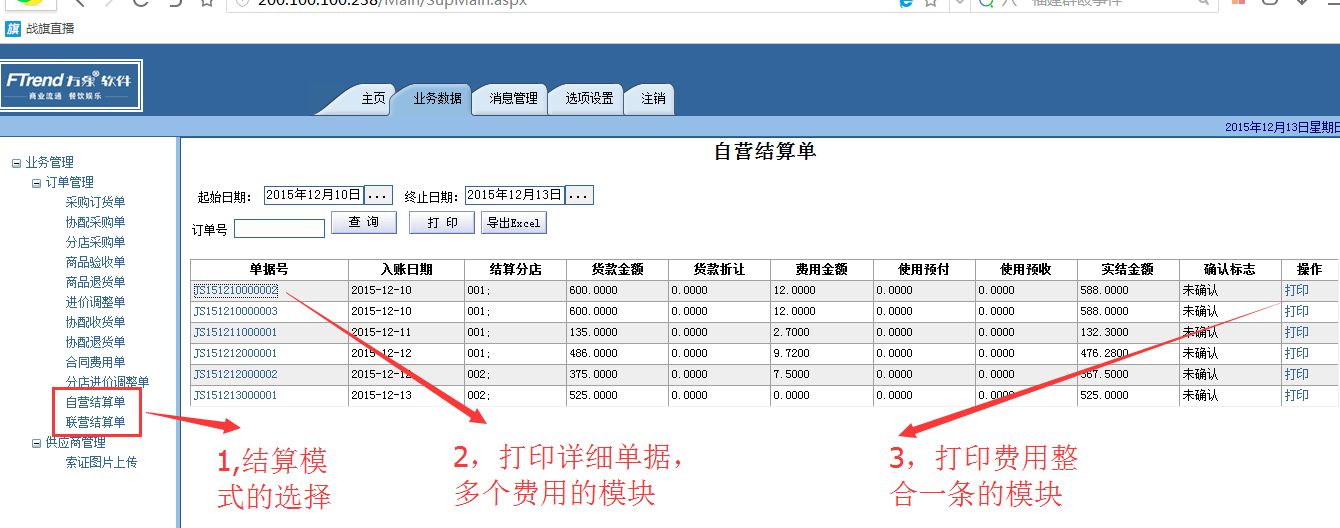Open bill JS151211000001 details

(235, 332)
